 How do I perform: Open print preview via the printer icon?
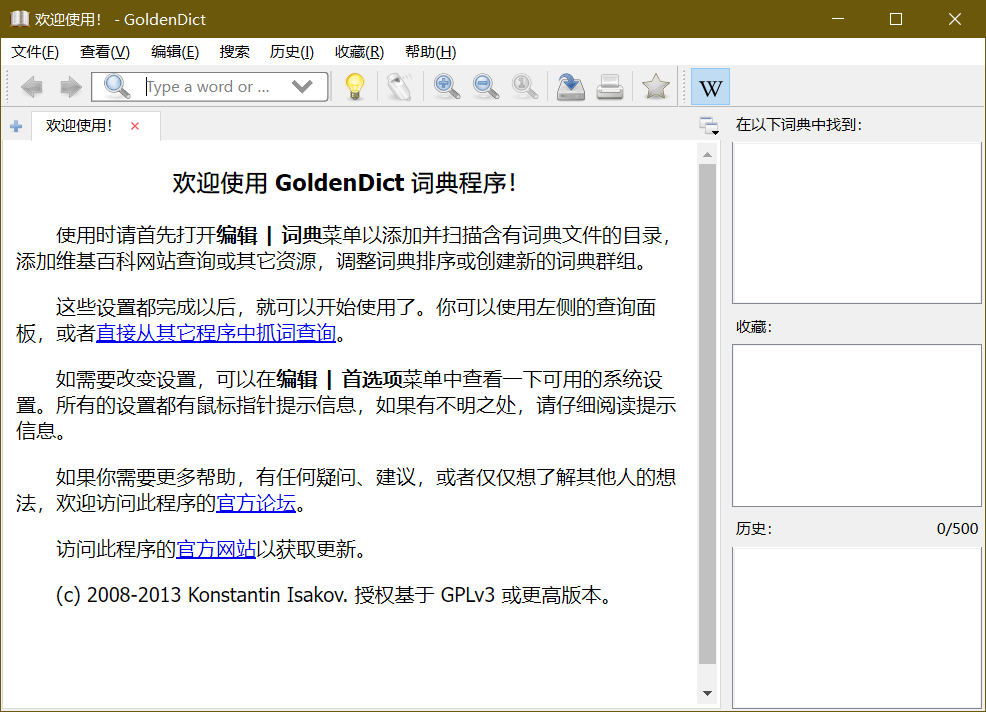(610, 86)
